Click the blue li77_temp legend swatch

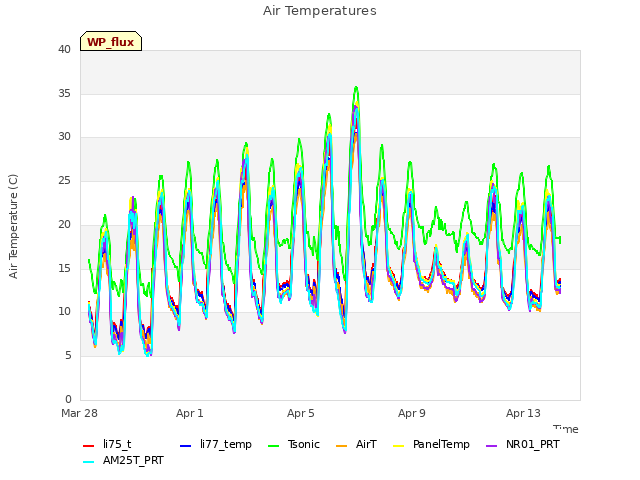click(x=185, y=446)
